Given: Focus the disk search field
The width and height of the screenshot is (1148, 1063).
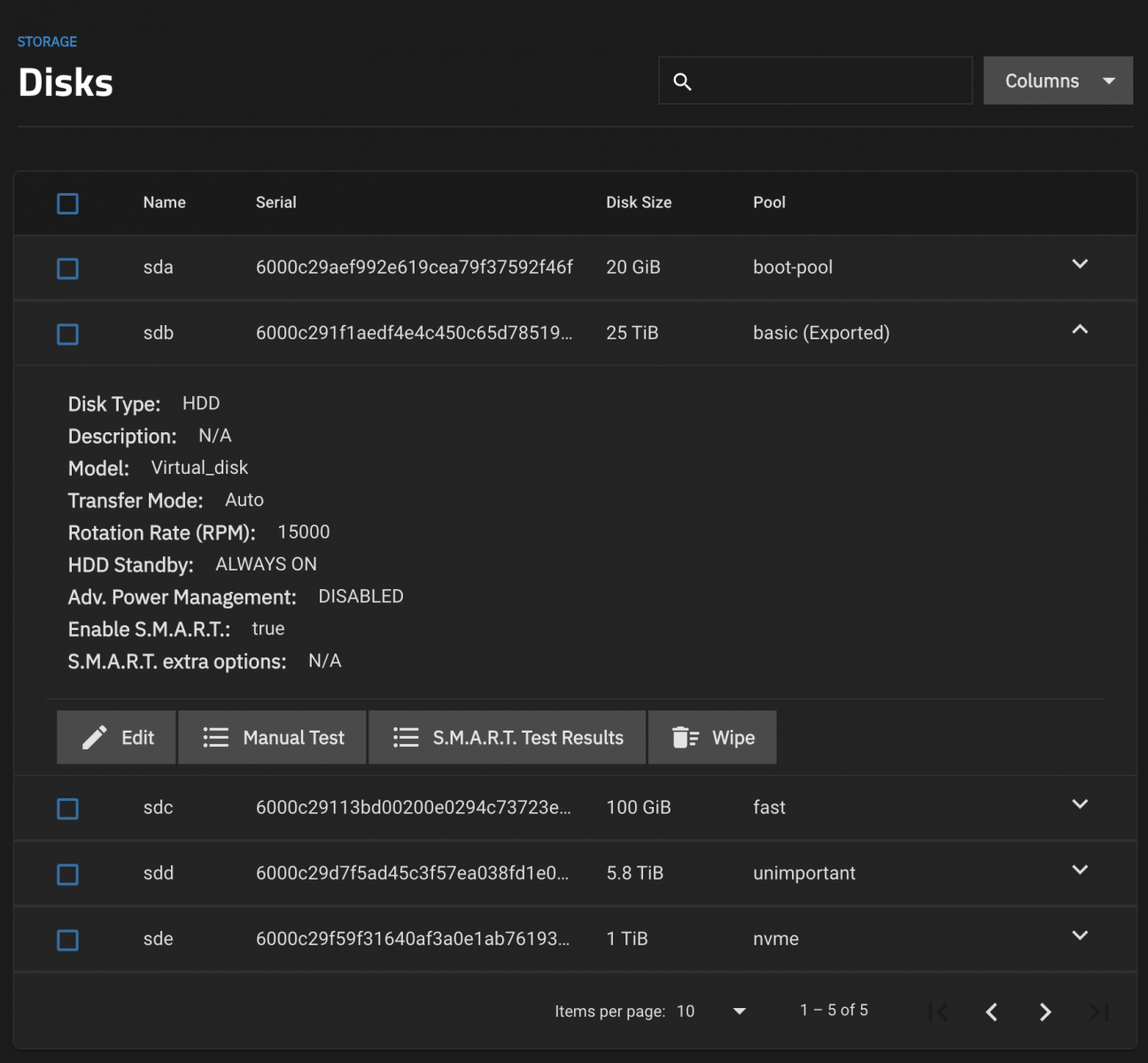Looking at the screenshot, I should point(816,81).
